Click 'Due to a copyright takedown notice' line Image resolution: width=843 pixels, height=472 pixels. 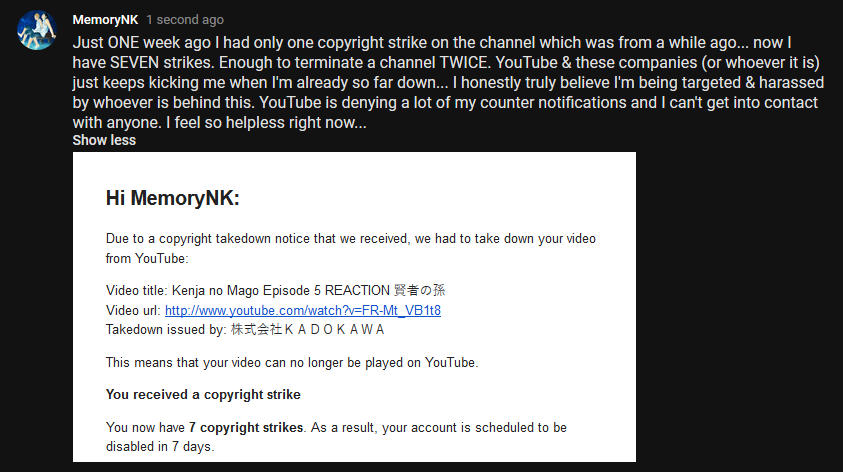[351, 239]
